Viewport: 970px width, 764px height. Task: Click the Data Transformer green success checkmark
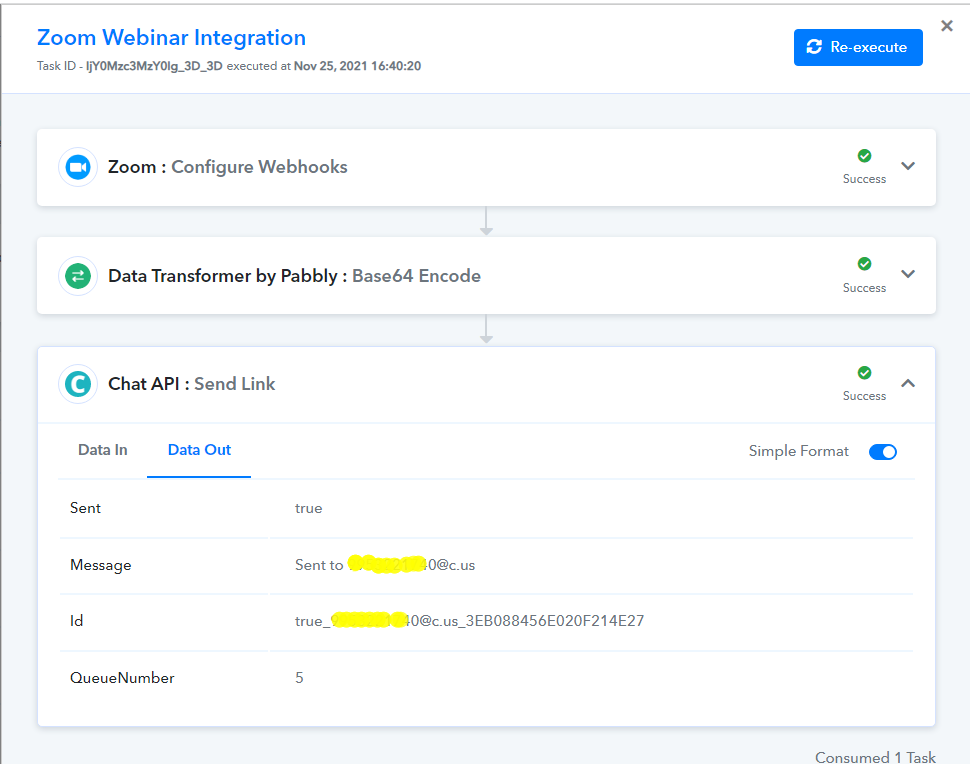864,264
